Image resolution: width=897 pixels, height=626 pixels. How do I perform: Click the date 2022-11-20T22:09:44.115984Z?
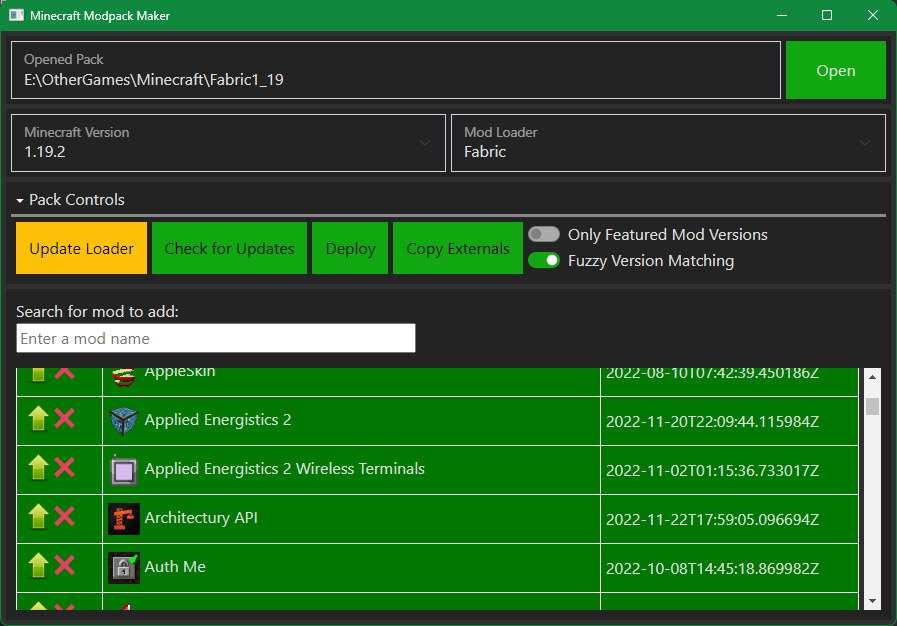tap(712, 422)
